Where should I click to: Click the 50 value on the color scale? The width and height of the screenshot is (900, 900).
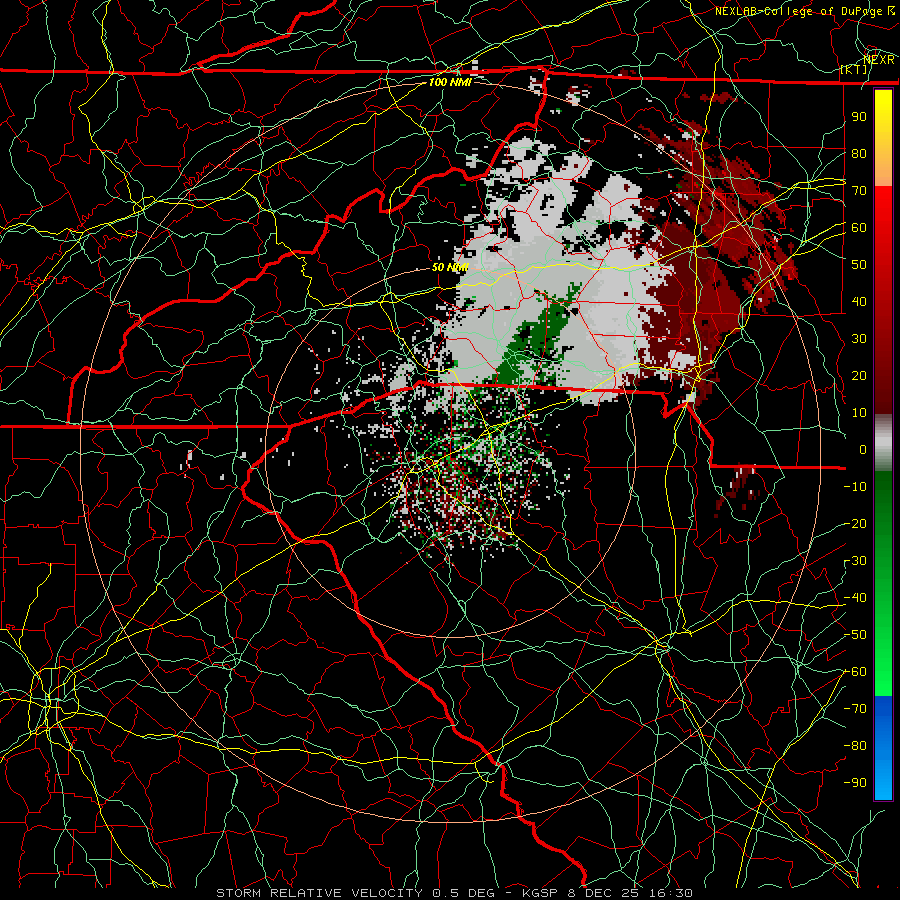point(859,265)
